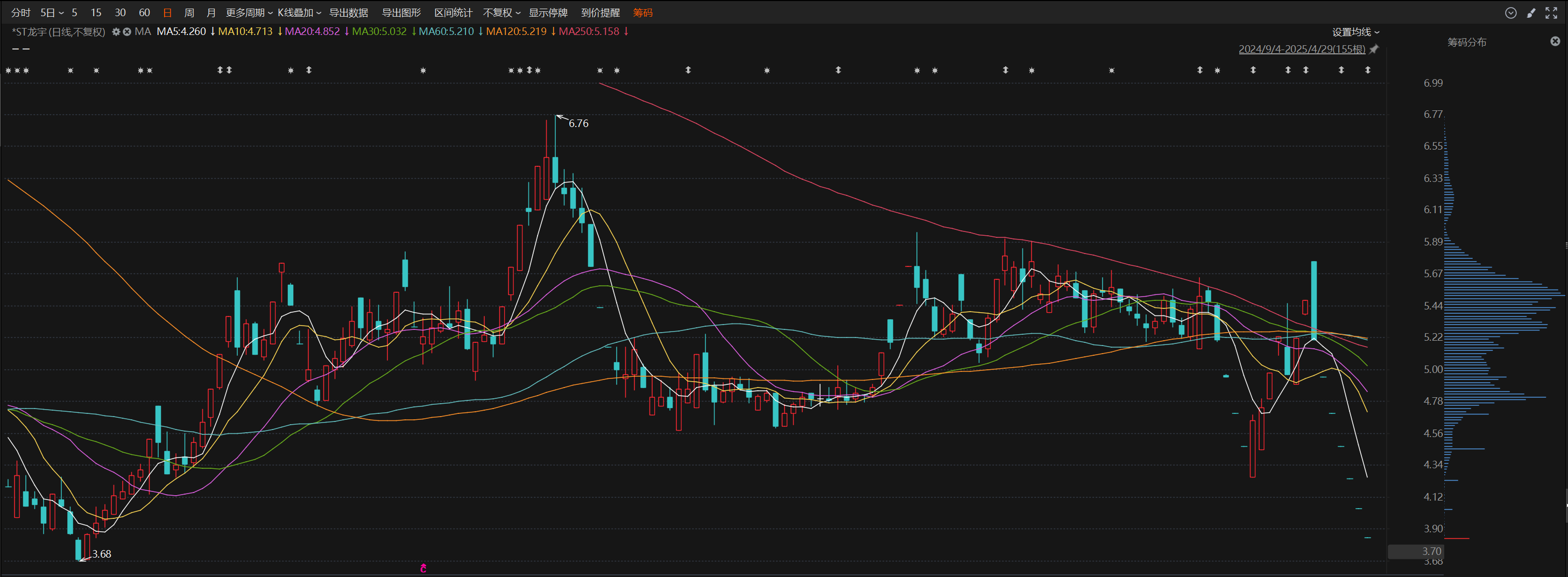Image resolution: width=1568 pixels, height=577 pixels.
Task: Expand the 更多周期 dropdown
Action: [x=249, y=13]
